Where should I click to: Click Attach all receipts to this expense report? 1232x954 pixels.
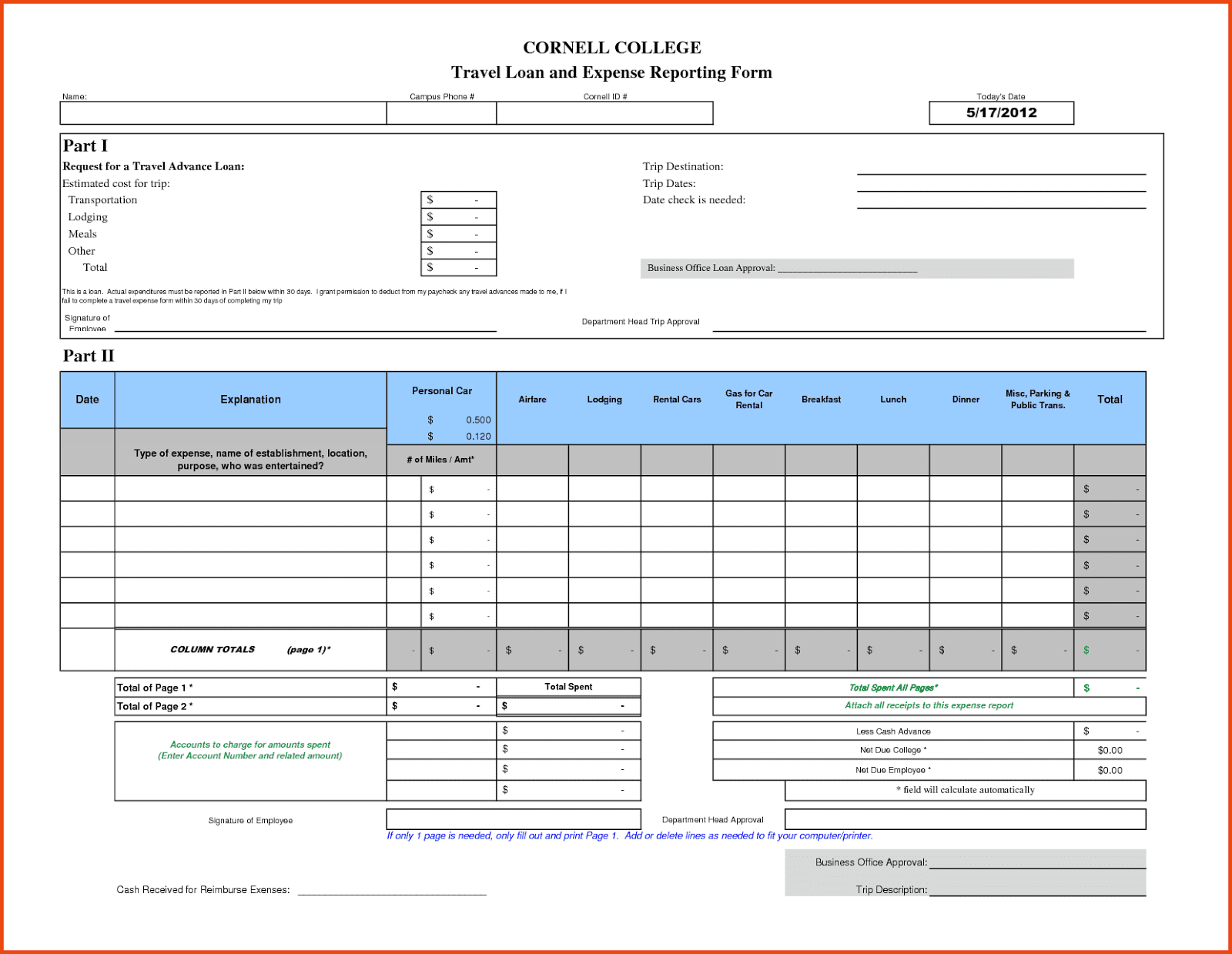[x=929, y=705]
